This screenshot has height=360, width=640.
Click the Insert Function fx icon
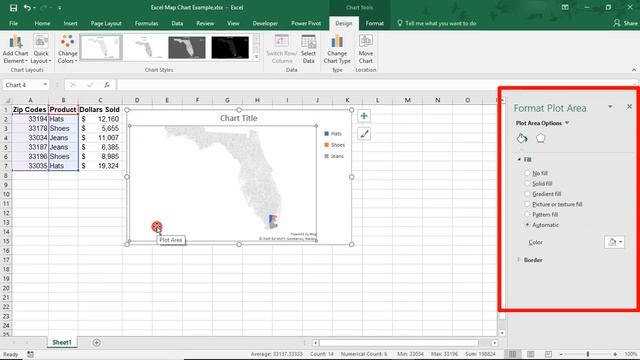point(107,85)
